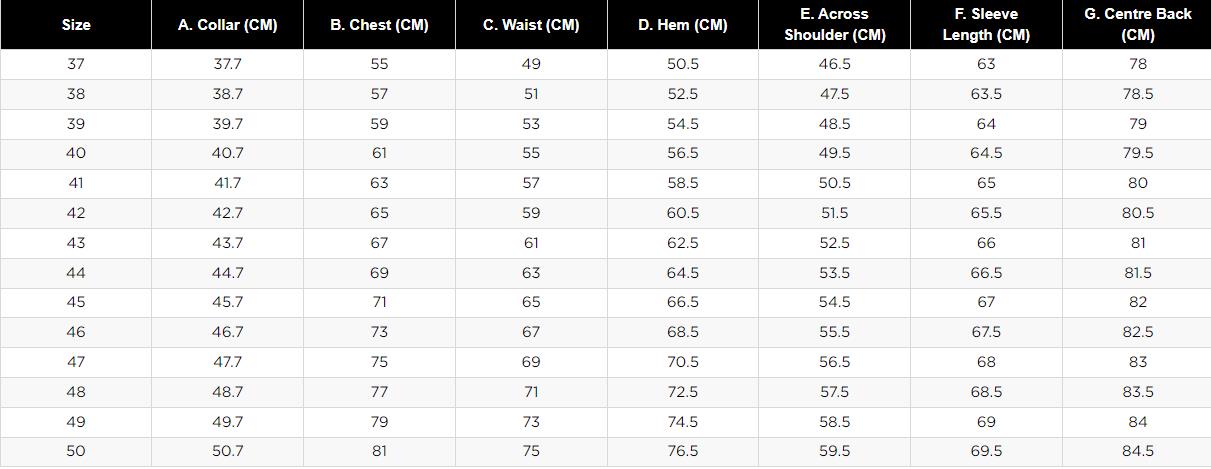Select collar value 40.7 for size 40
Image resolution: width=1211 pixels, height=469 pixels.
[227, 153]
